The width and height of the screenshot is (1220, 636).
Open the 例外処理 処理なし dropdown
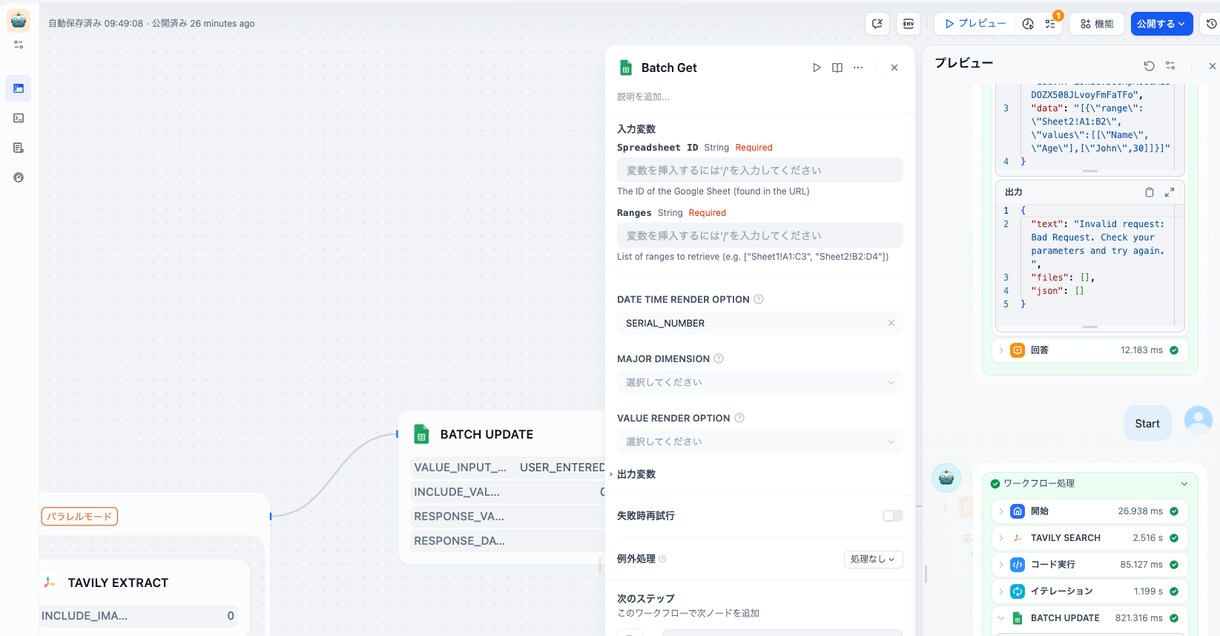873,559
